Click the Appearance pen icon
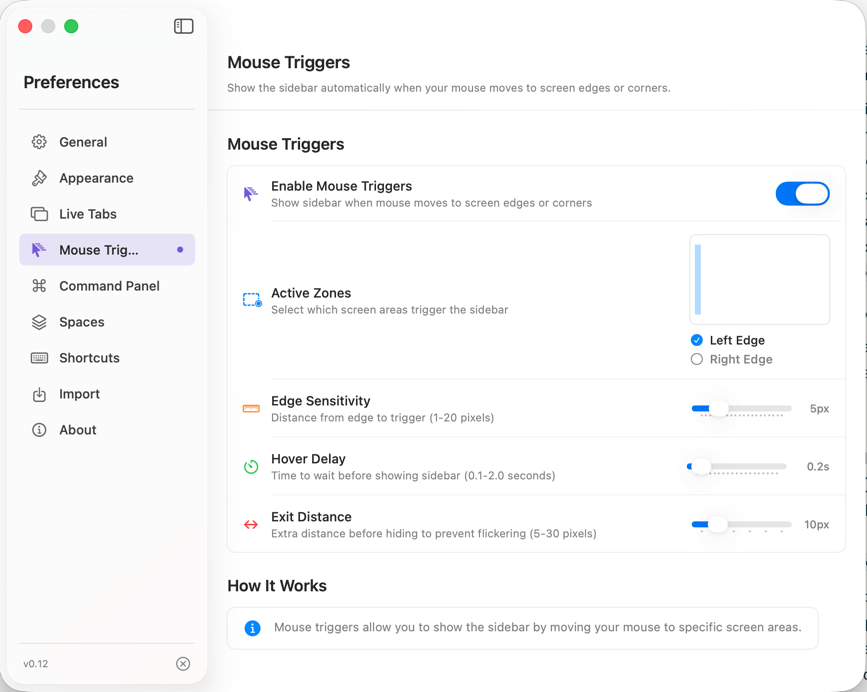This screenshot has height=692, width=867. coord(38,178)
